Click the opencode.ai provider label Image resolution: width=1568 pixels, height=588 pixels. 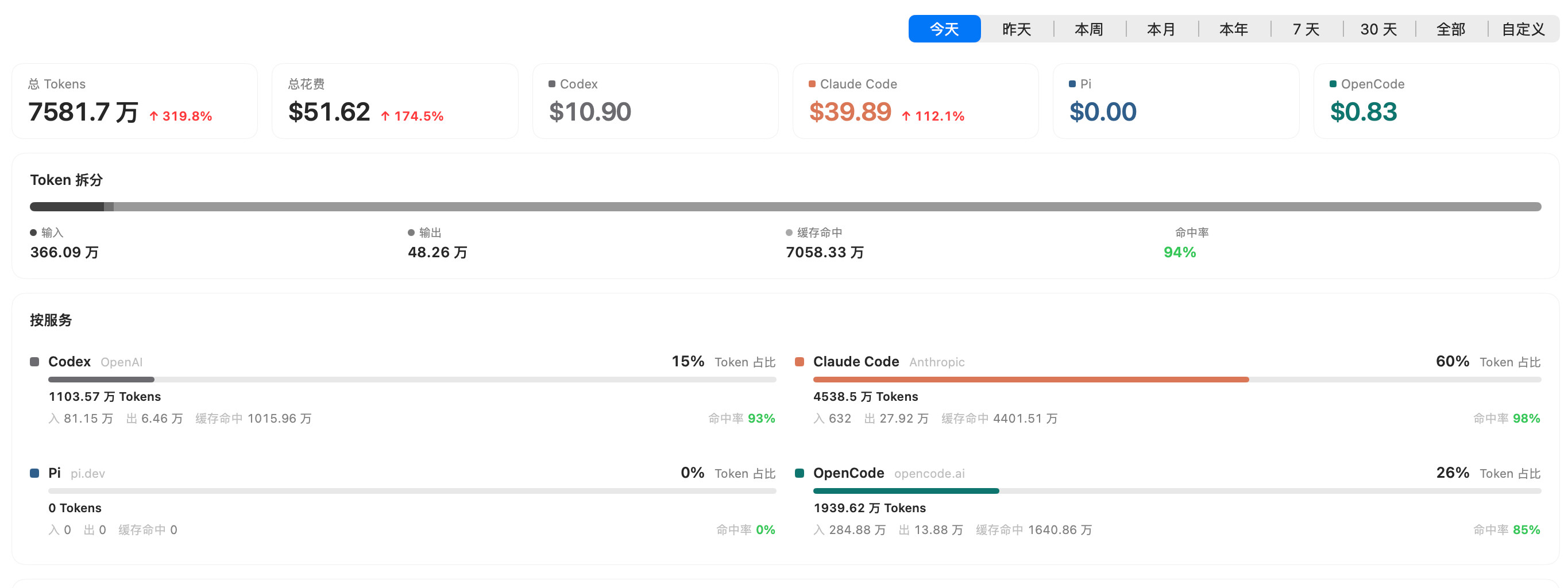pyautogui.click(x=929, y=474)
